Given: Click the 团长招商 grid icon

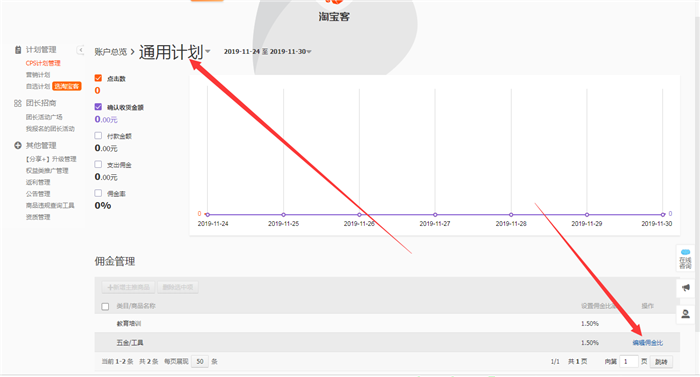Looking at the screenshot, I should (x=18, y=103).
